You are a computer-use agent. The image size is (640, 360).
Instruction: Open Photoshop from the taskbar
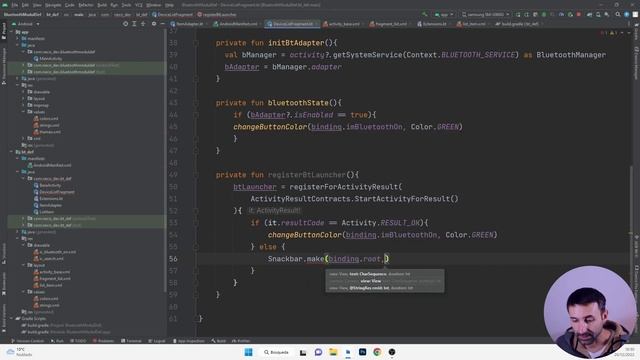362,352
